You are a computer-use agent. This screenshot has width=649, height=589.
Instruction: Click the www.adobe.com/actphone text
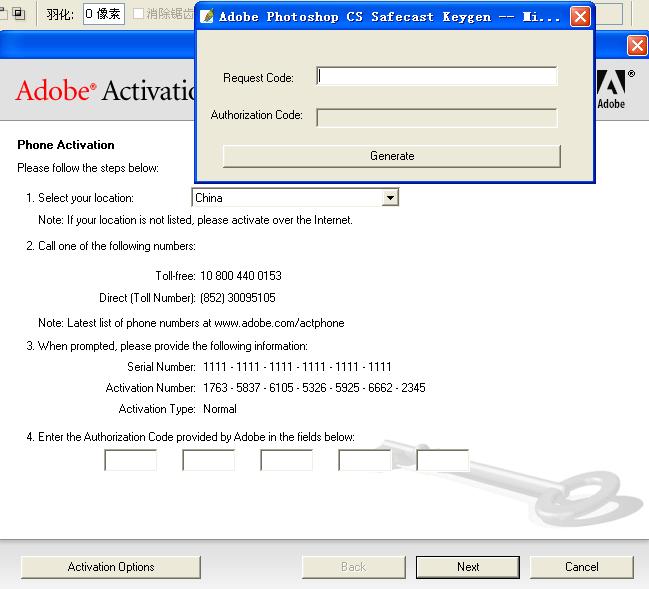click(279, 323)
